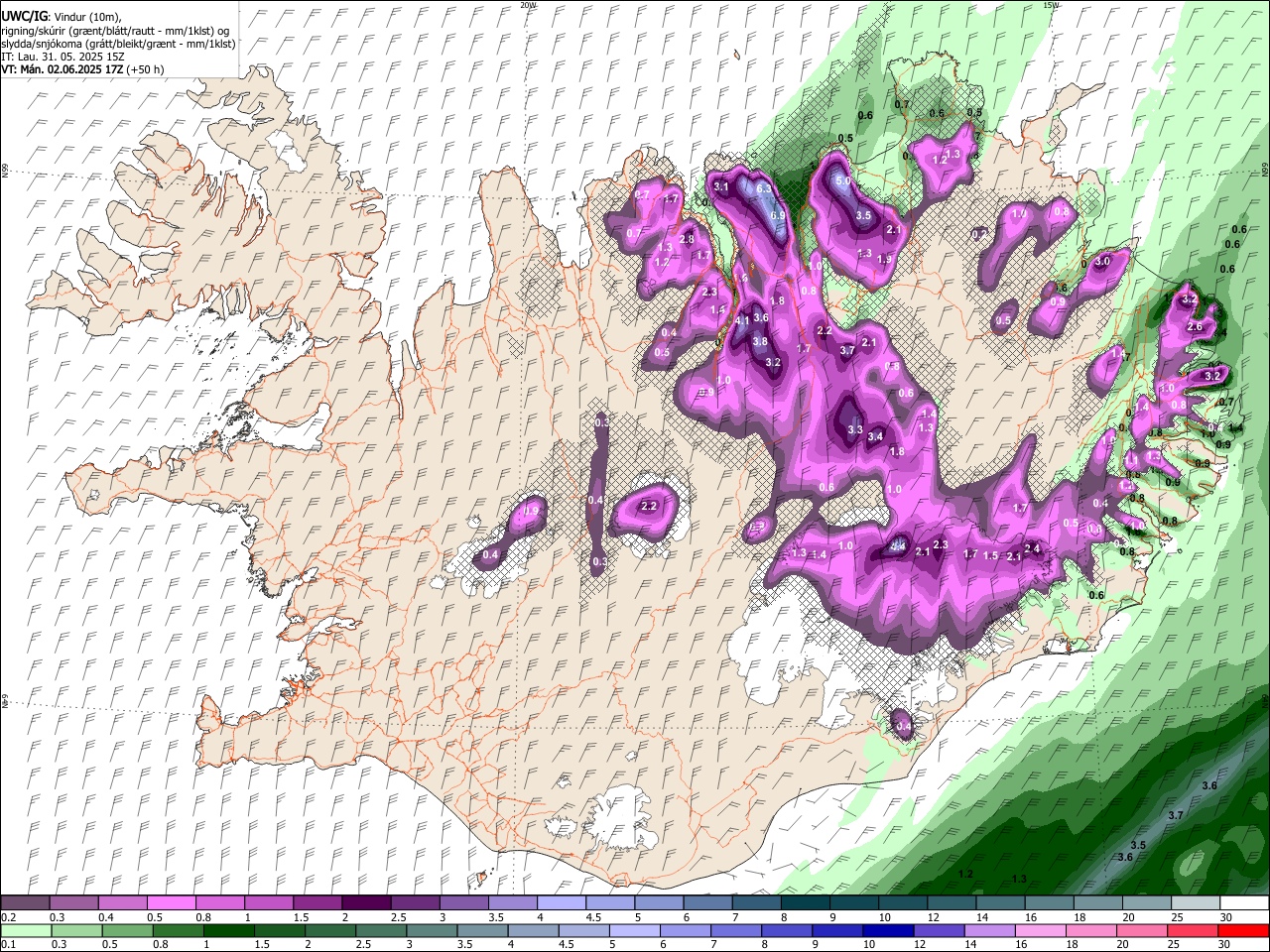
Task: Click the 3.8 snowfall value on the map
Action: click(x=760, y=341)
